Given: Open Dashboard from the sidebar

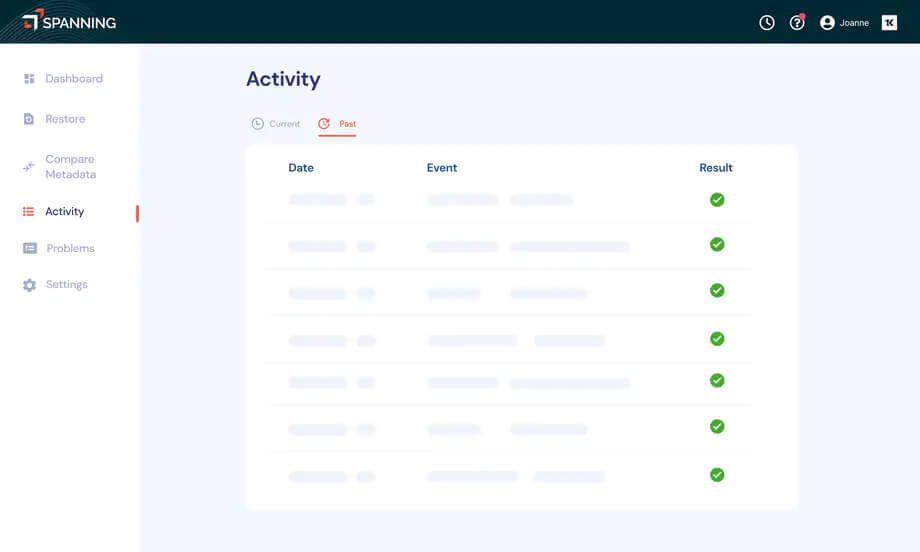Looking at the screenshot, I should tap(74, 79).
